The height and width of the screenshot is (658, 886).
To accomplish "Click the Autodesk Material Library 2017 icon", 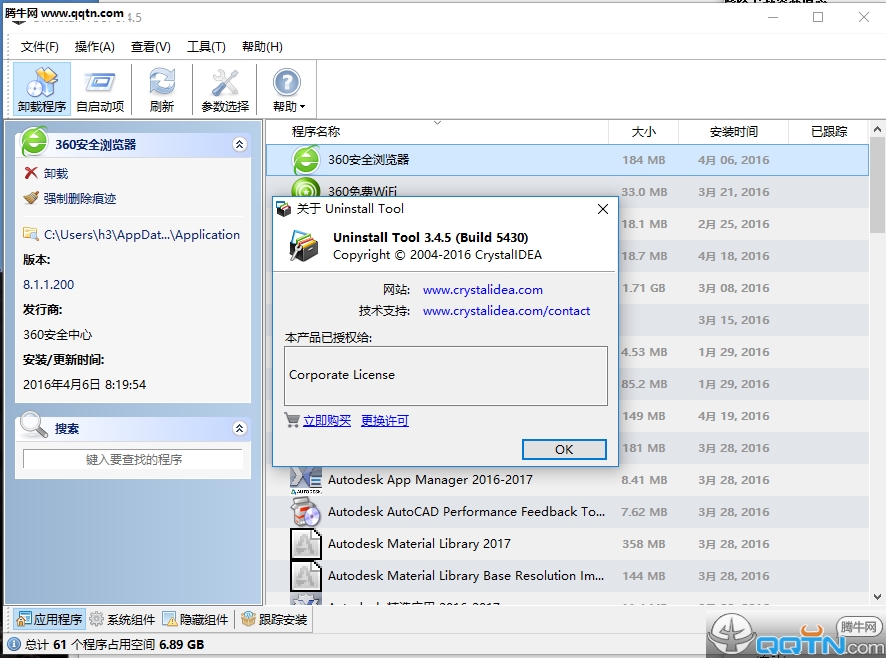I will 306,544.
